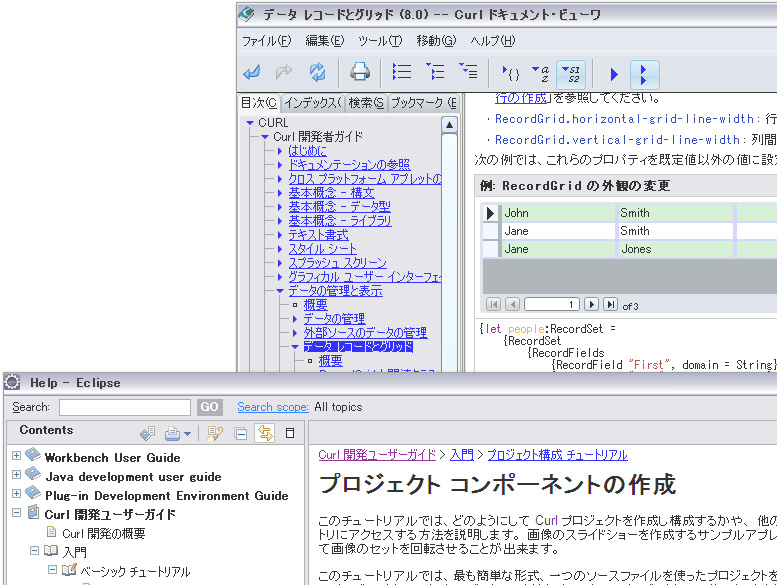Click the table of contents scrollbar up arrow
This screenshot has height=585, width=777.
pos(449,125)
